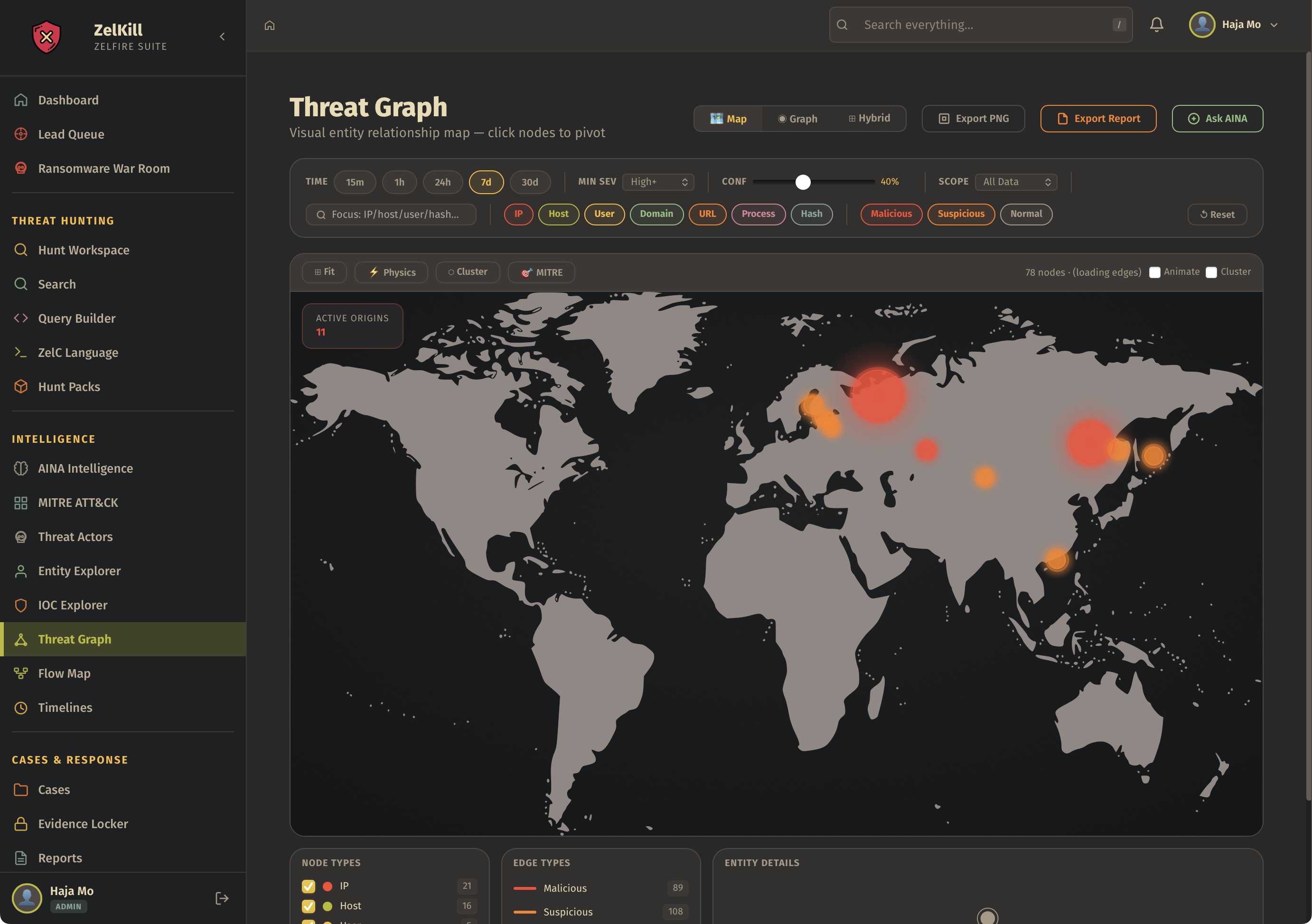Enable the Animate checkbox

click(1154, 272)
